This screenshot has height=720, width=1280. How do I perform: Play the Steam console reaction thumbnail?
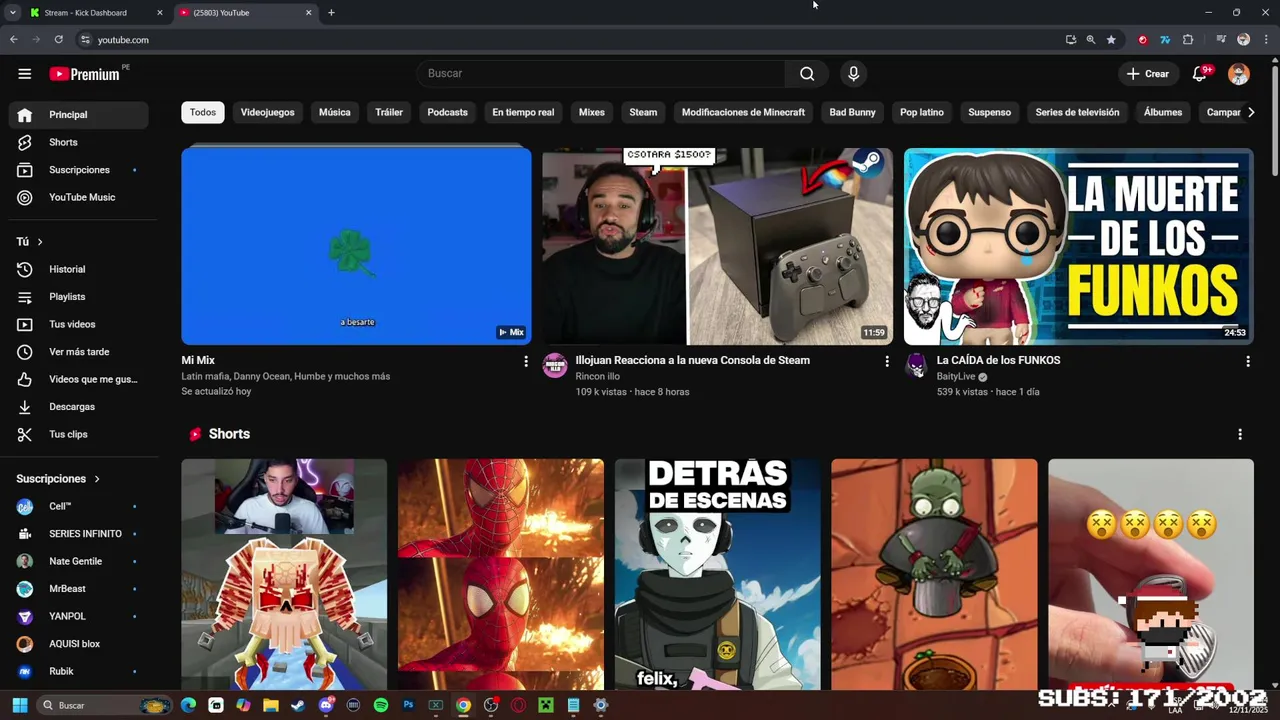coord(717,246)
